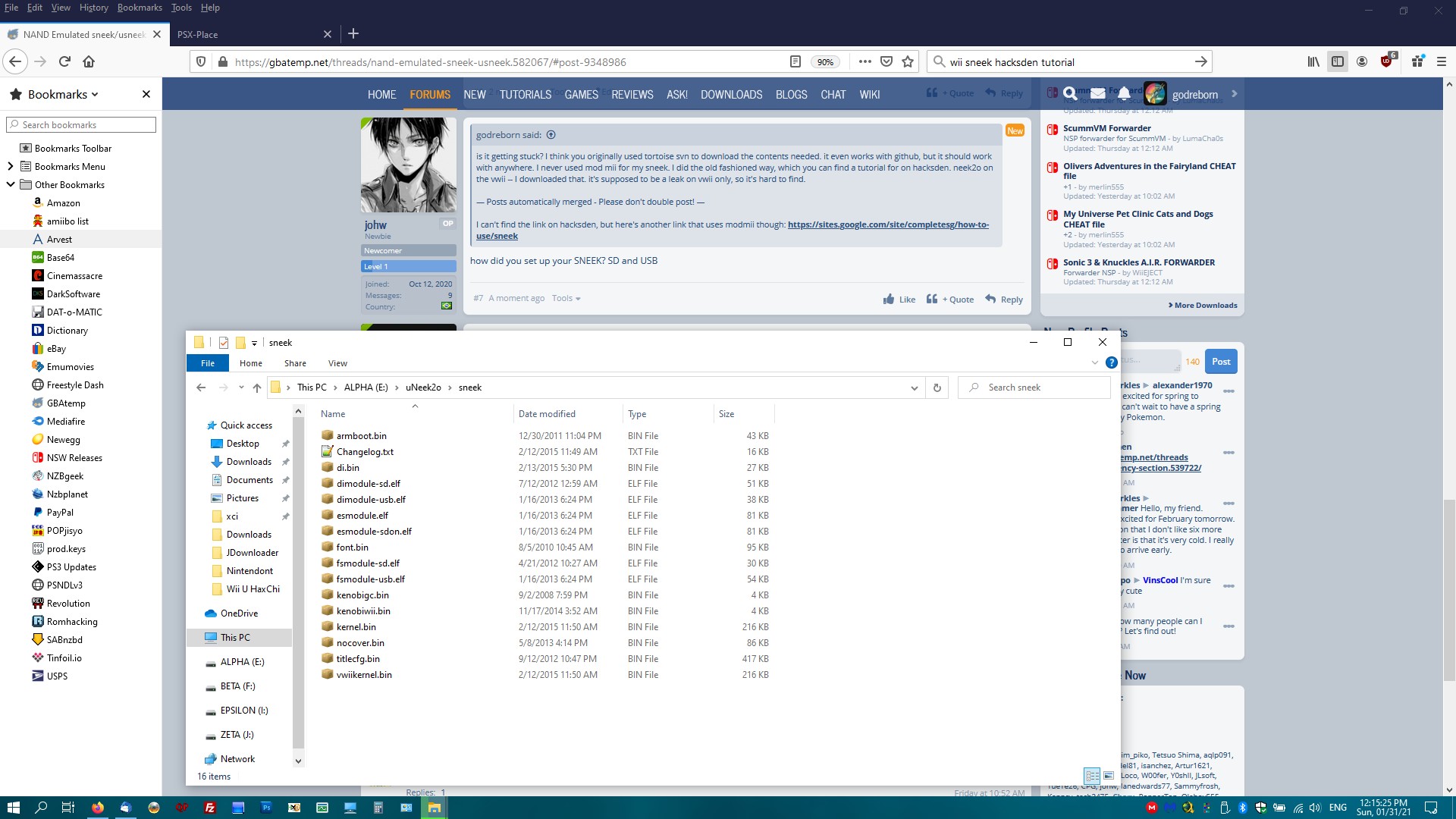Image resolution: width=1456 pixels, height=819 pixels.
Task: Open GBAtemp alerts bell icon
Action: coord(1124,94)
